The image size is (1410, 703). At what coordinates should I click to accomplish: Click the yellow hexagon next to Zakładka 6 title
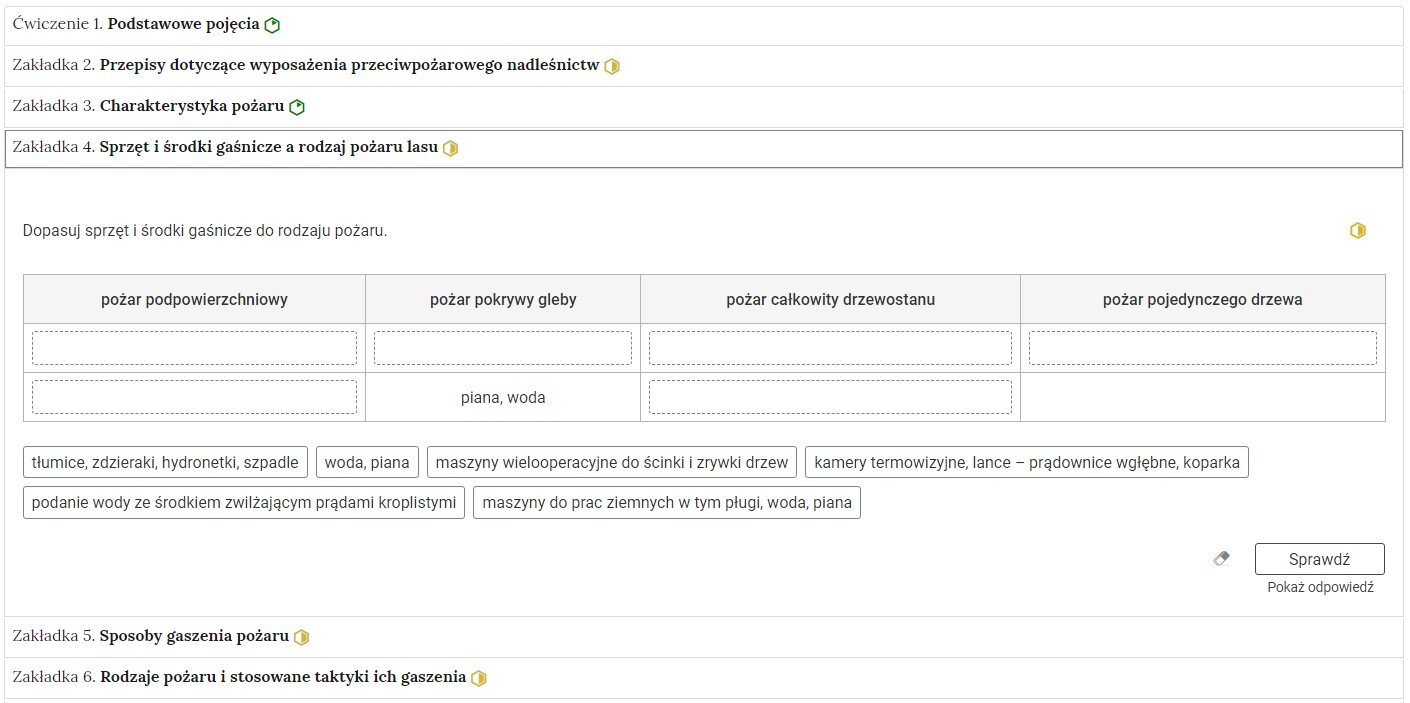(479, 677)
